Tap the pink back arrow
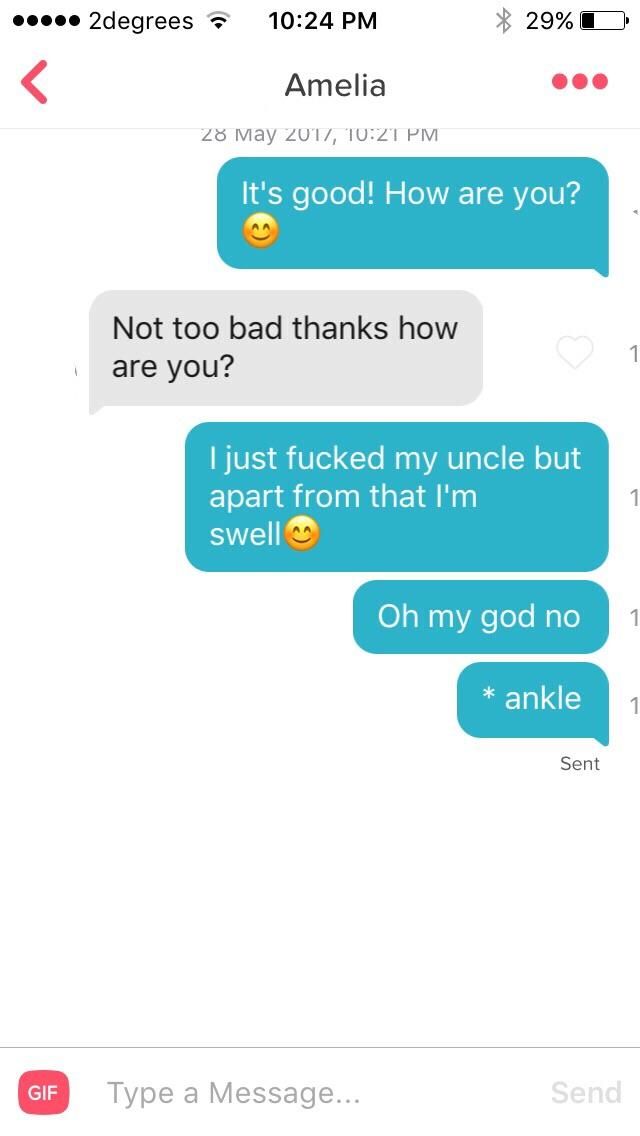Screen dimensions: 640x1136 coord(34,82)
